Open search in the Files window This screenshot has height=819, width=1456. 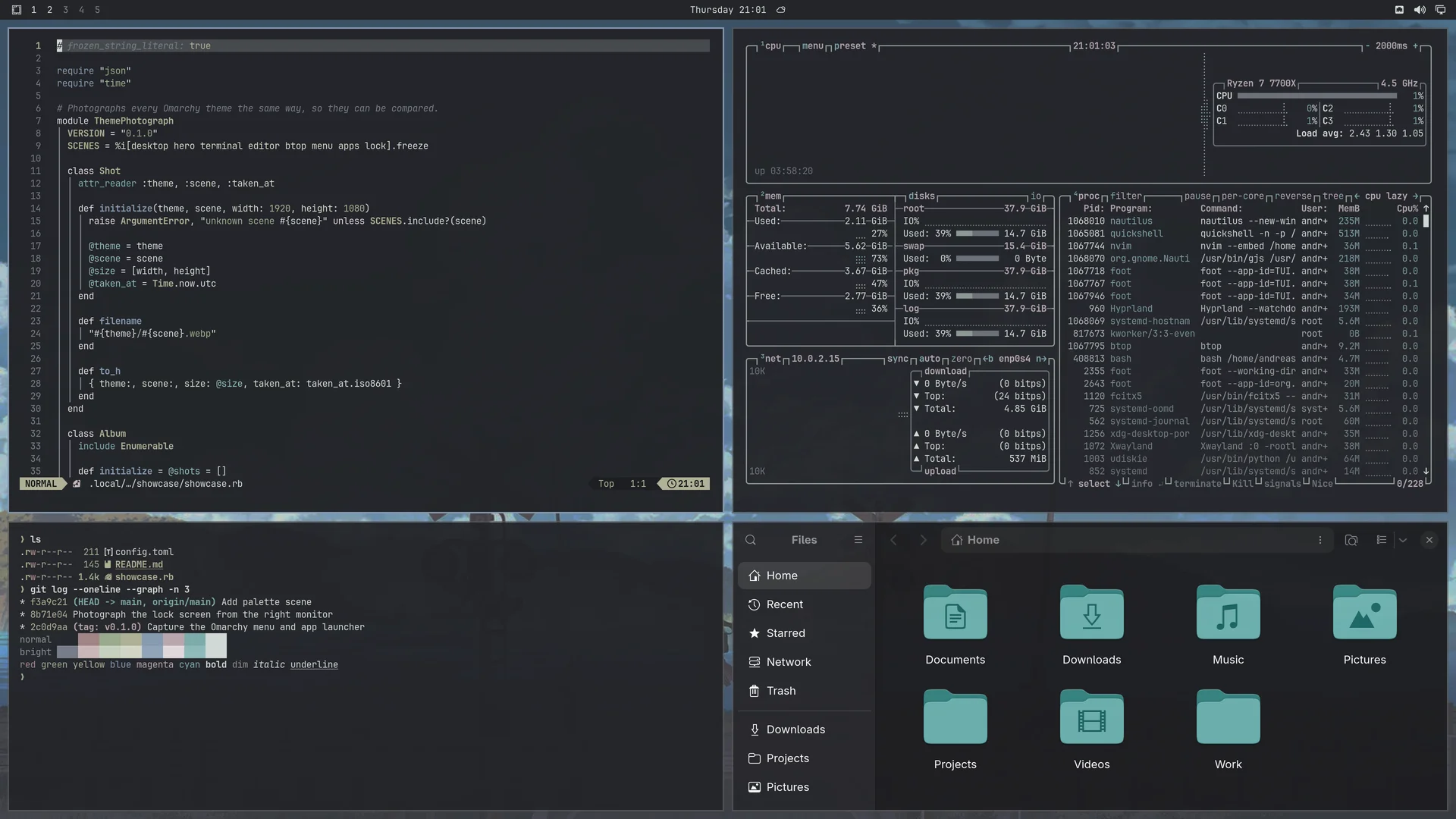(x=751, y=540)
